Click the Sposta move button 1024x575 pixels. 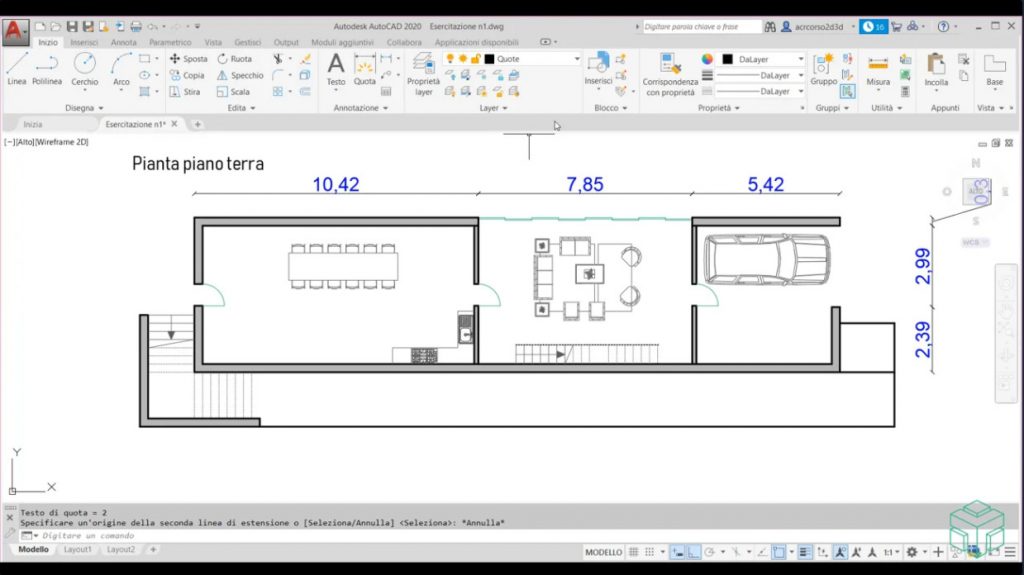click(x=189, y=59)
